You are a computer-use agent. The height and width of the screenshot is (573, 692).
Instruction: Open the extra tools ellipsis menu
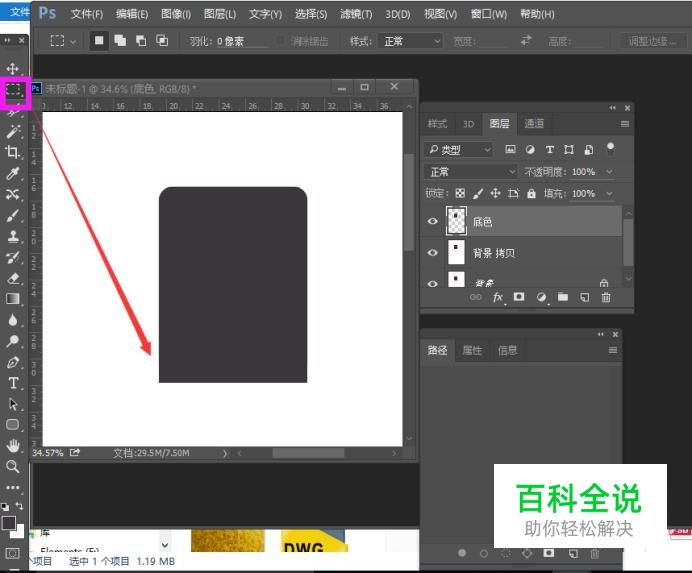(12, 487)
